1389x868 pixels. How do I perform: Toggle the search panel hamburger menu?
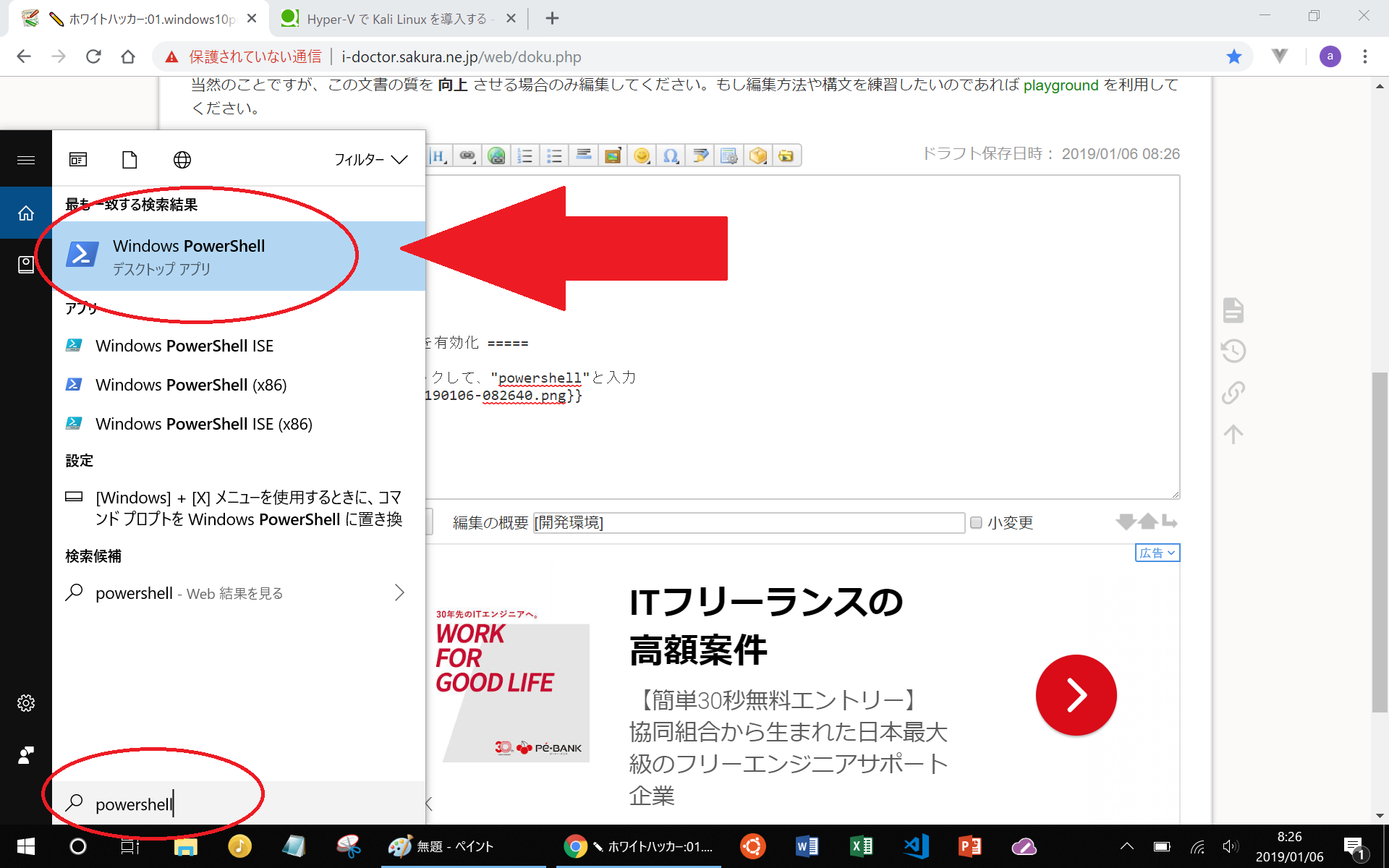(x=26, y=160)
